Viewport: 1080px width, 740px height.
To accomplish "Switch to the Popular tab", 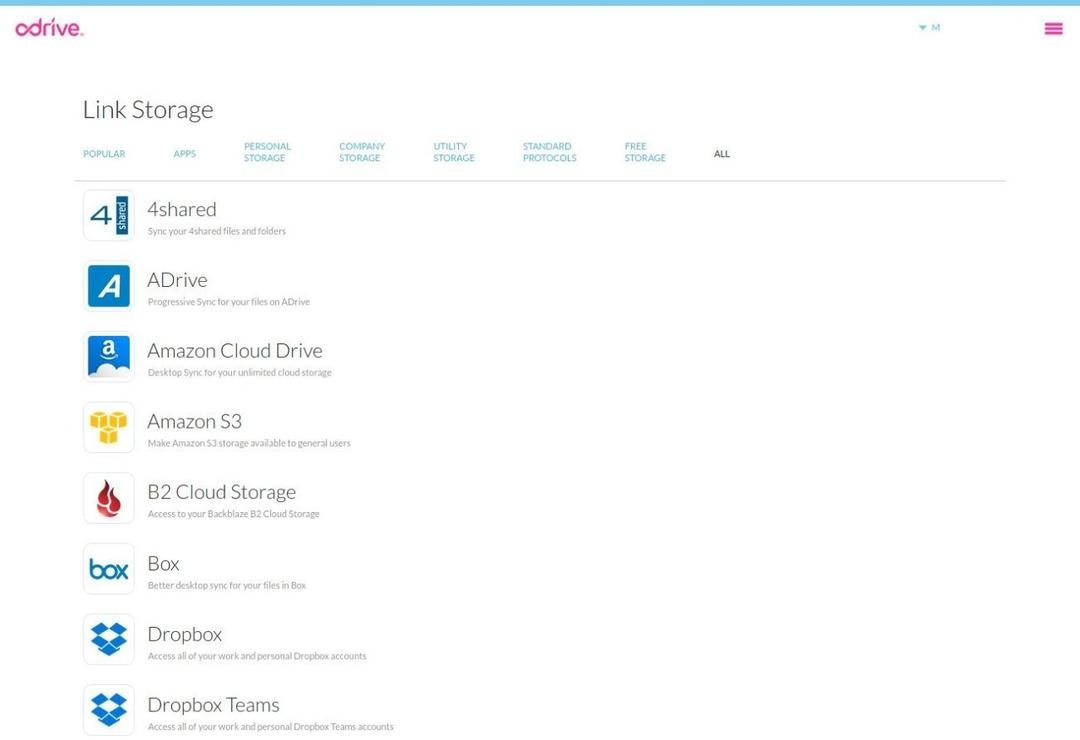I will click(x=104, y=154).
